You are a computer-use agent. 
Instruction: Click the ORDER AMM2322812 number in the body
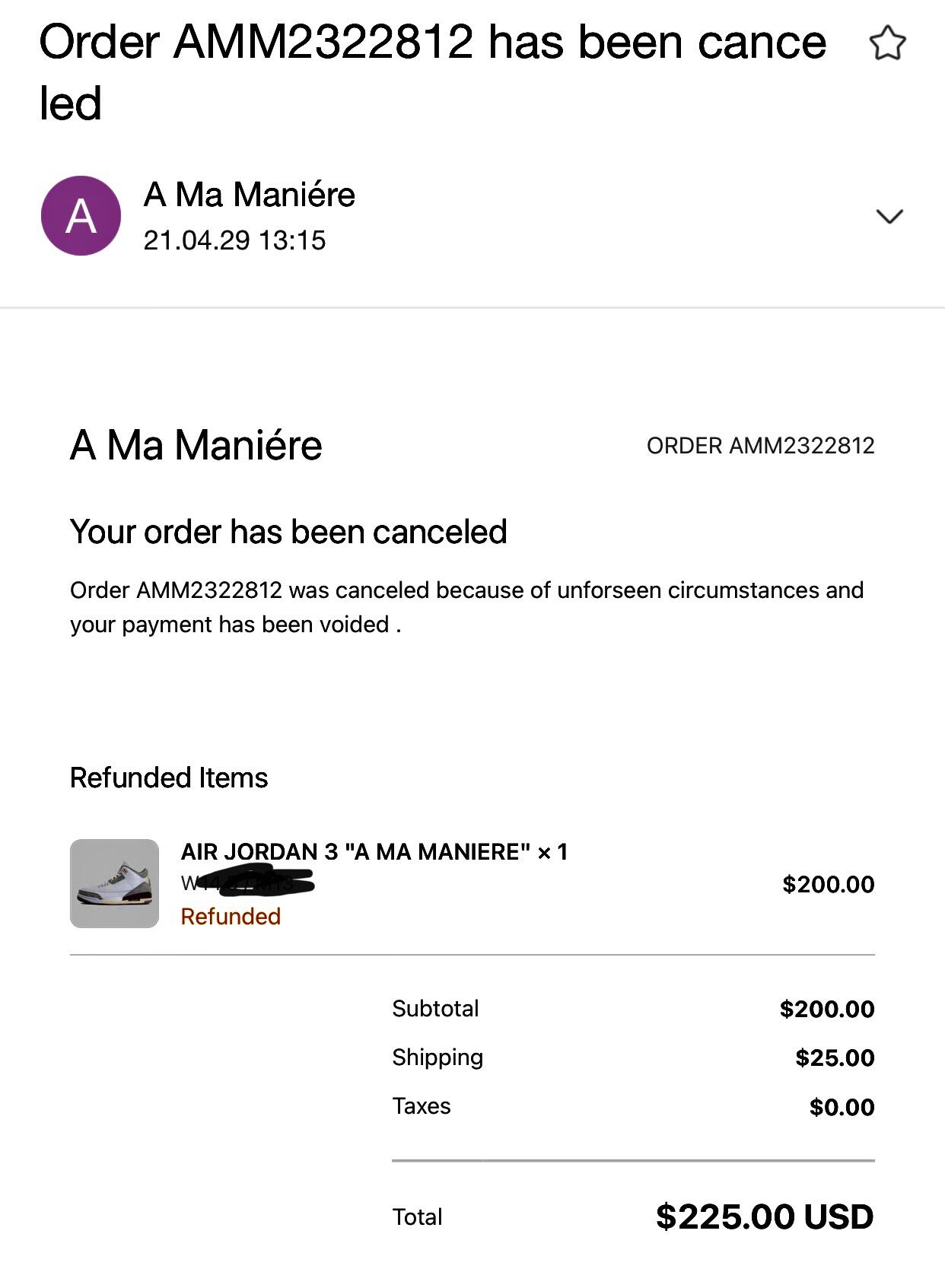(760, 446)
